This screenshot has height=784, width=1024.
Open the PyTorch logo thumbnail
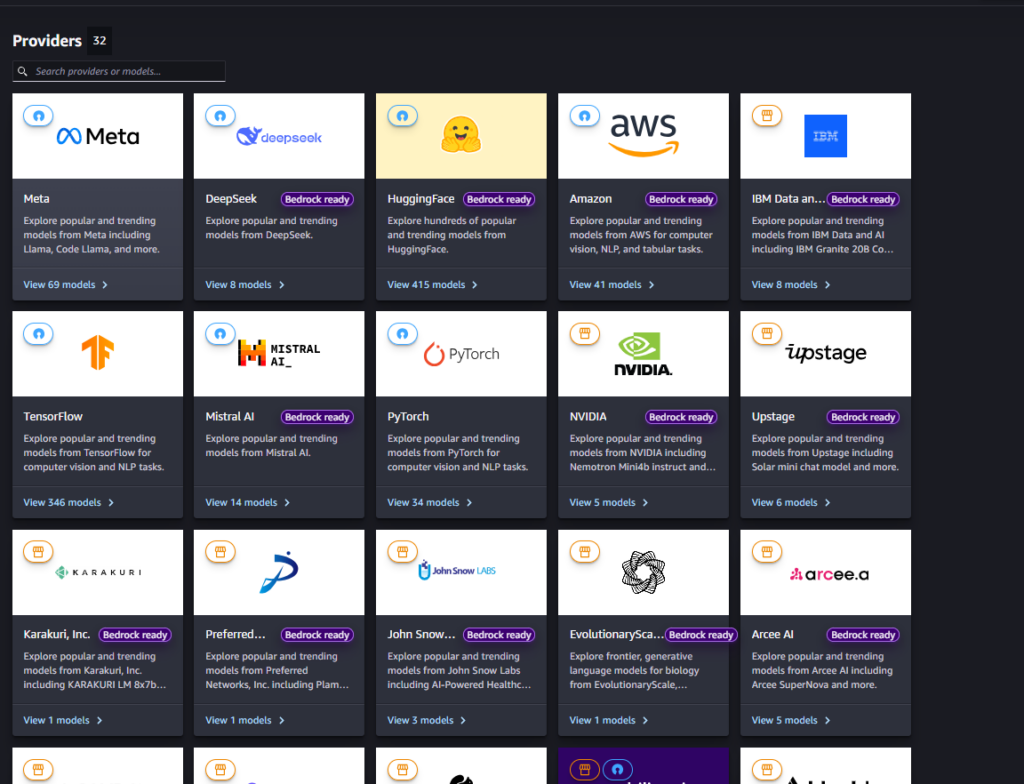coord(461,354)
